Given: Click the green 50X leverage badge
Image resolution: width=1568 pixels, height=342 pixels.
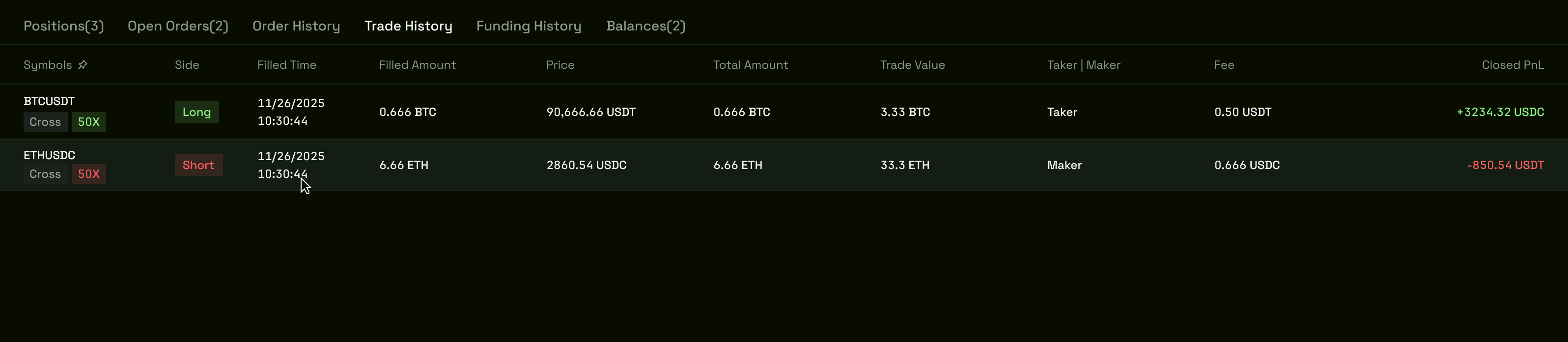Looking at the screenshot, I should (88, 122).
